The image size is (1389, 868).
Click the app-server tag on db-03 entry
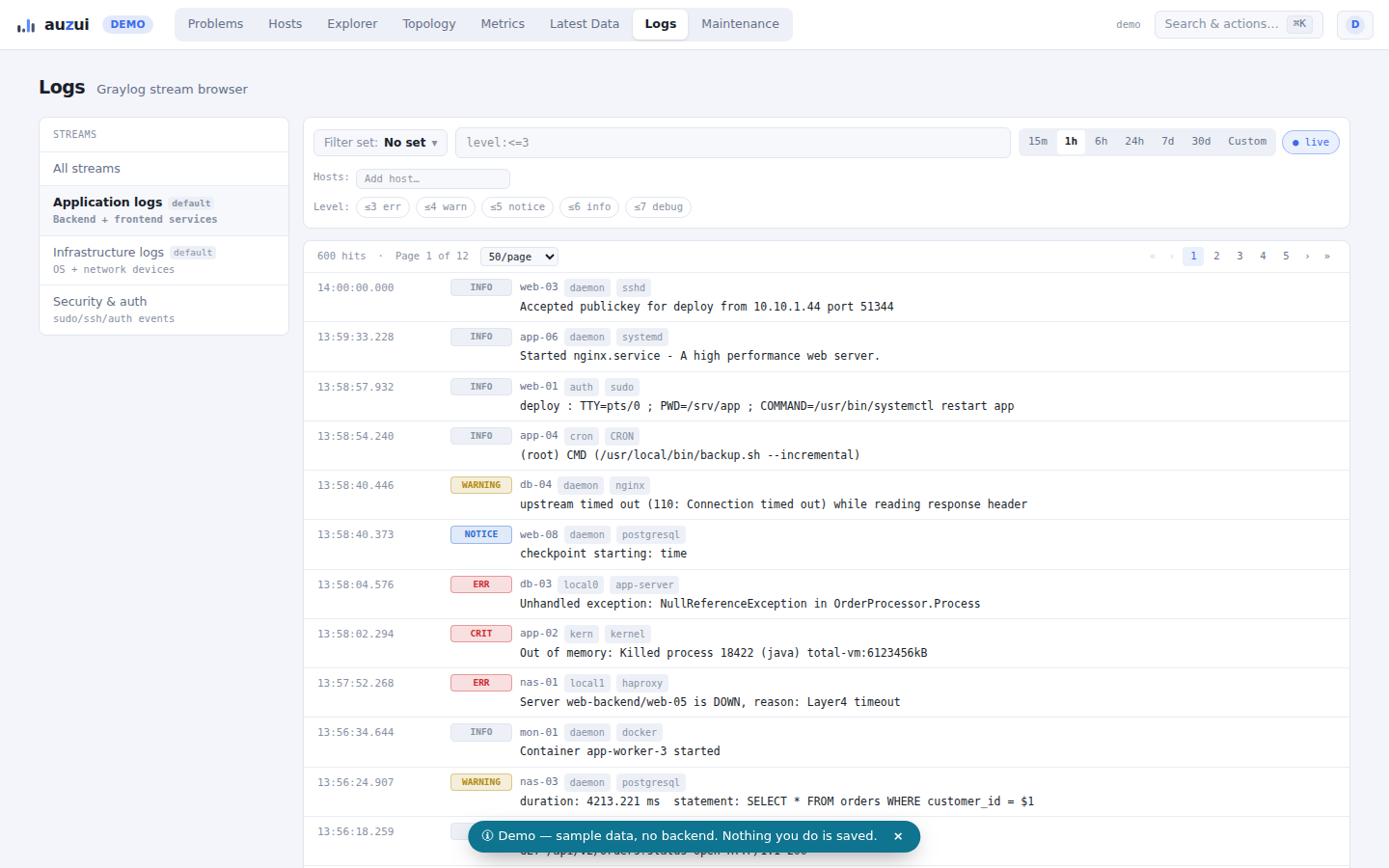click(644, 584)
